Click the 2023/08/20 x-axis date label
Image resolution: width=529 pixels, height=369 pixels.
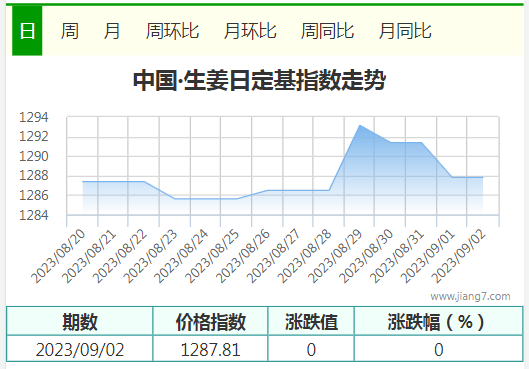point(58,256)
